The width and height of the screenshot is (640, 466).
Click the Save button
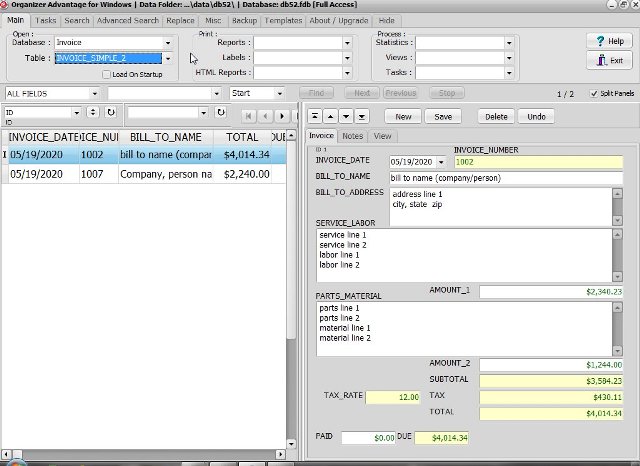(x=443, y=117)
